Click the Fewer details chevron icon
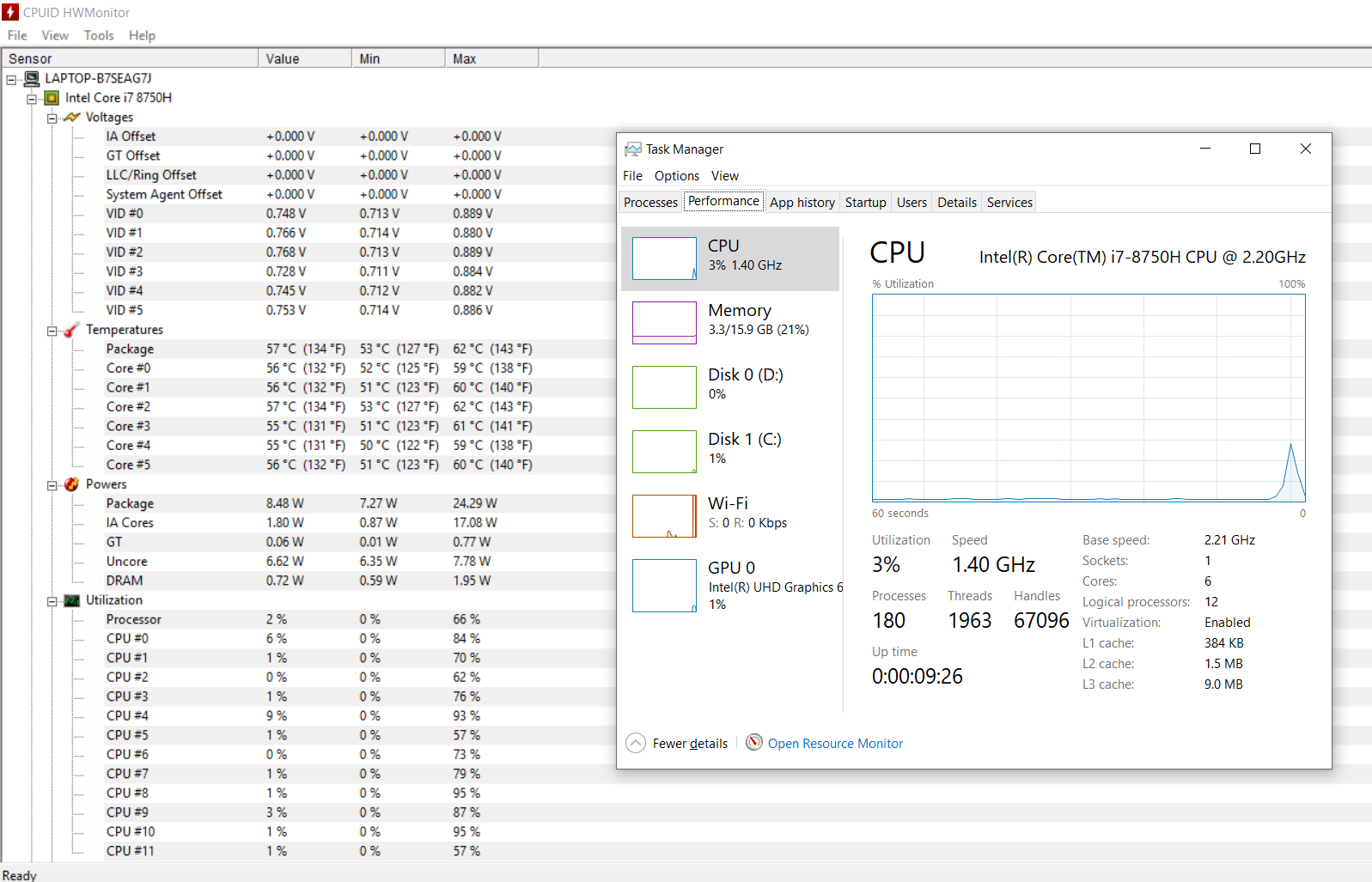The image size is (1372, 882). 636,743
